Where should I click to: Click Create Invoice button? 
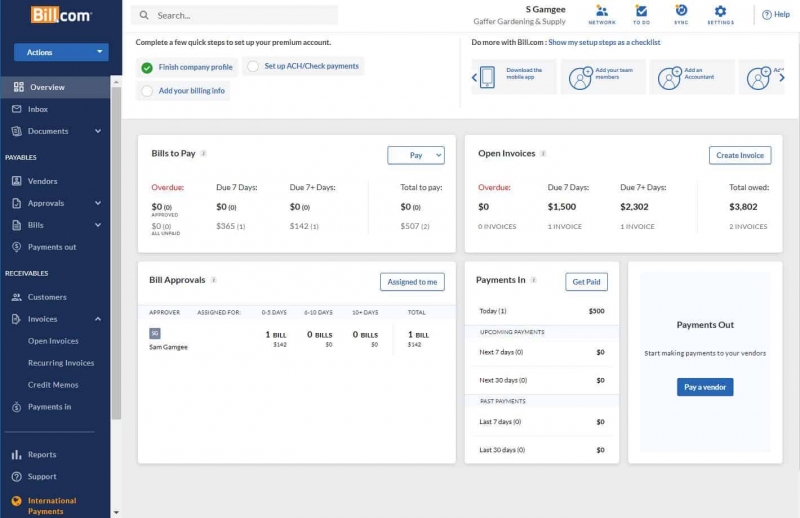pos(740,155)
